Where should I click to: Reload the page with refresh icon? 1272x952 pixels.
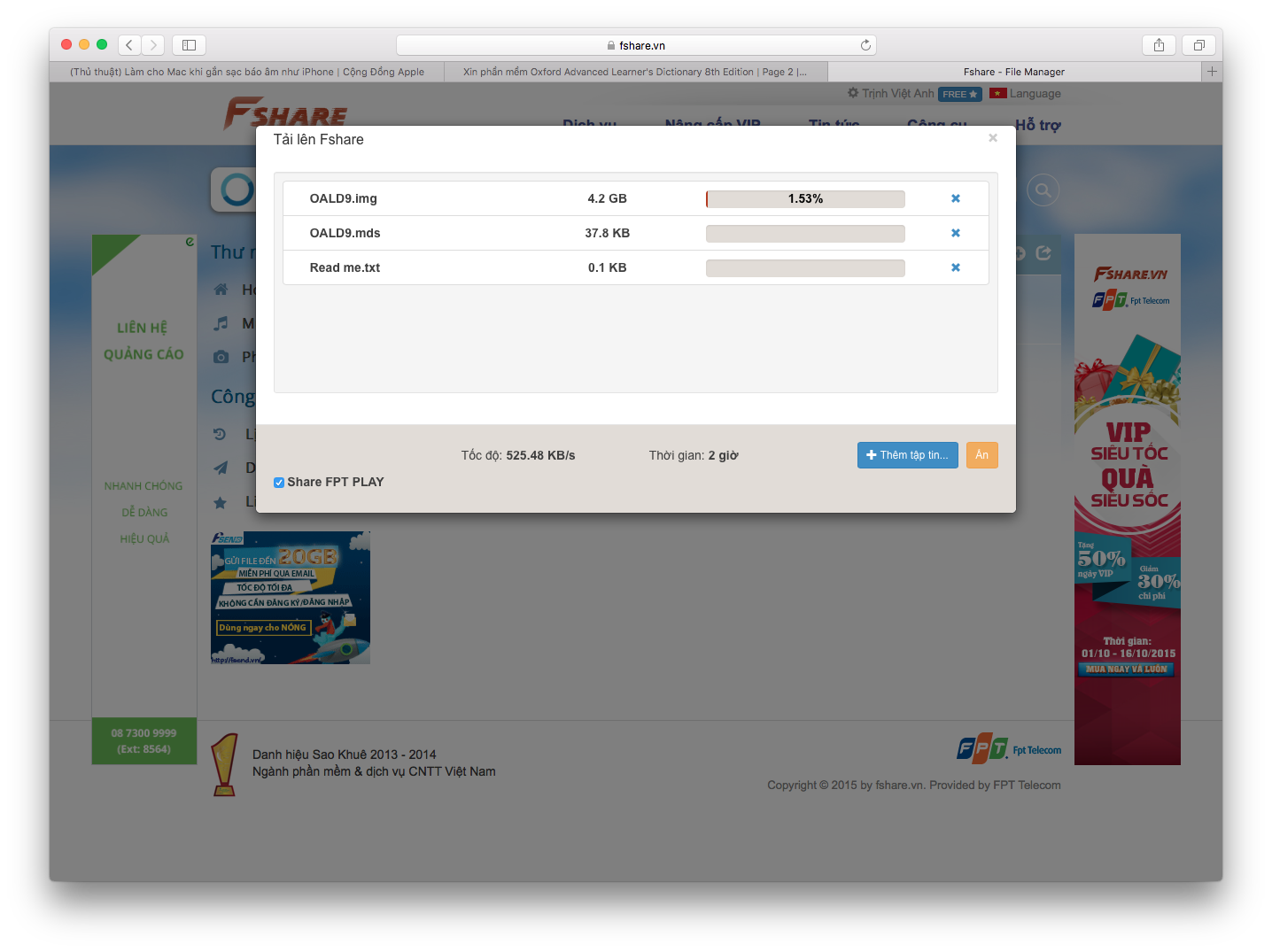[x=865, y=45]
